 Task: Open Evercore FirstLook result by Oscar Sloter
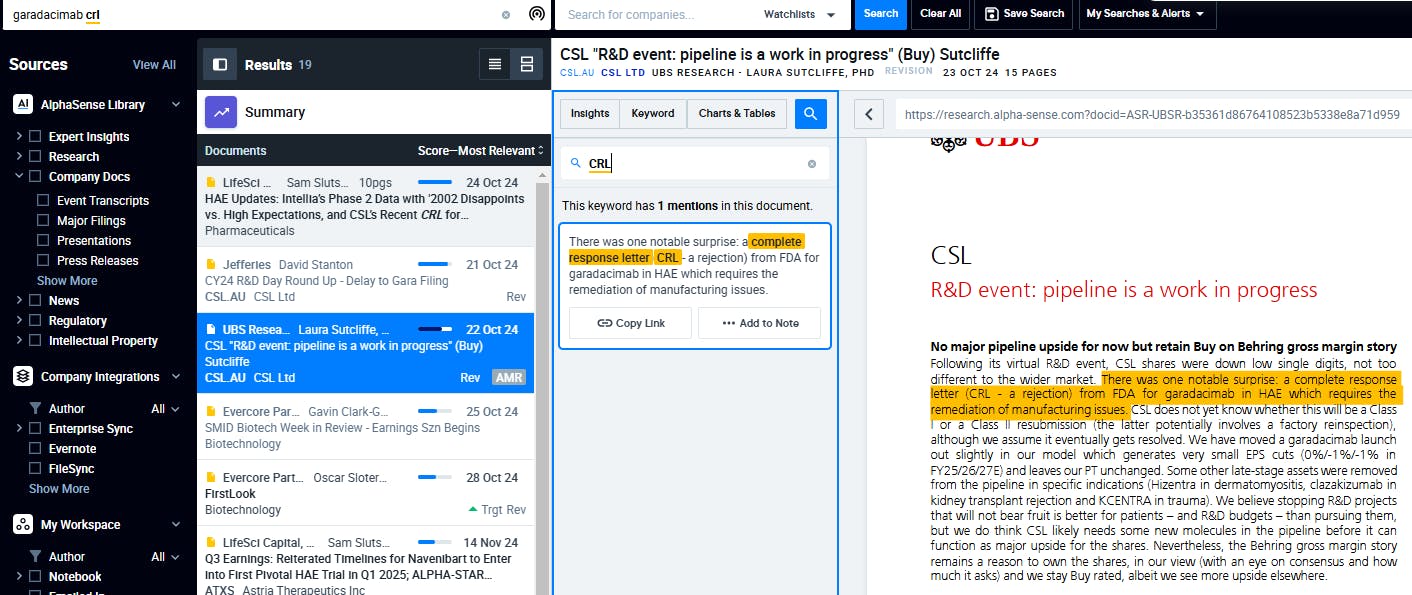point(366,493)
